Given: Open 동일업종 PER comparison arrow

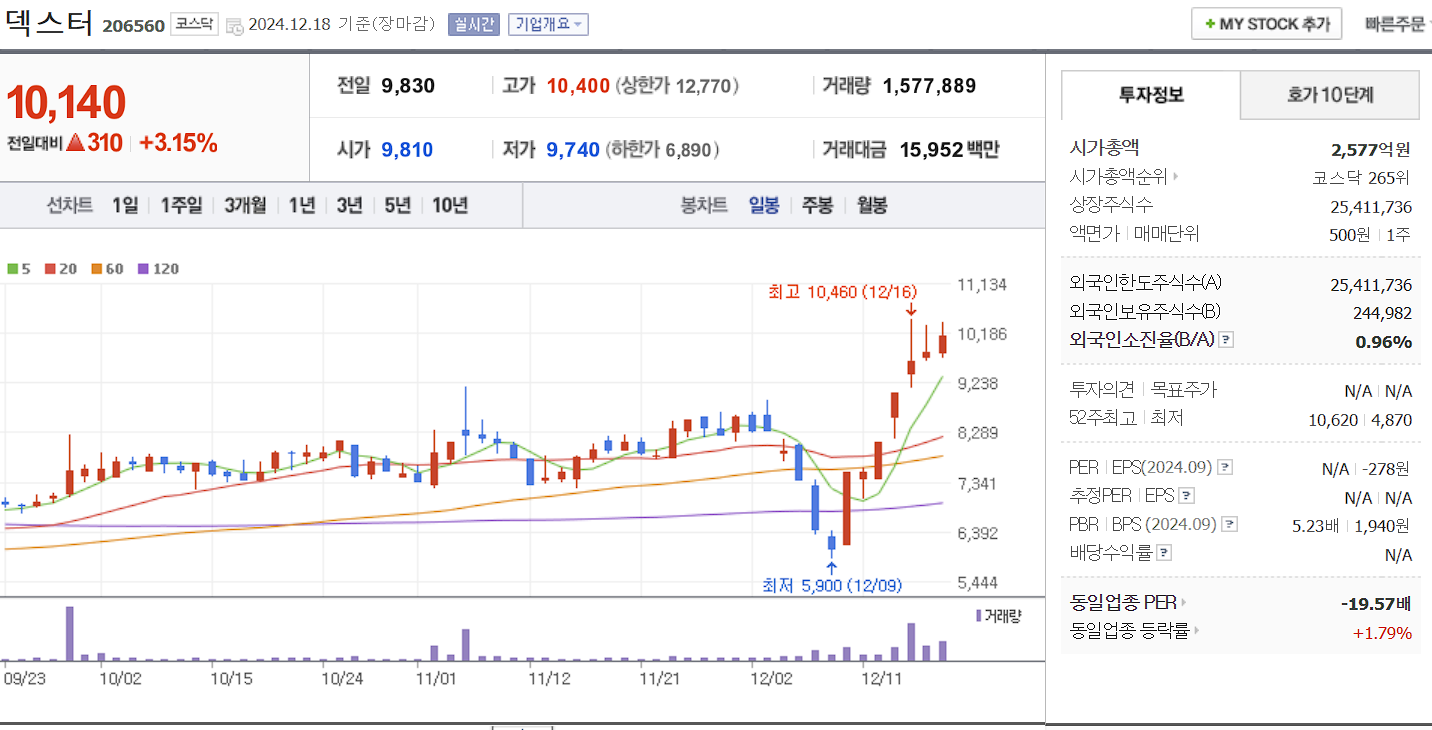Looking at the screenshot, I should 1184,602.
